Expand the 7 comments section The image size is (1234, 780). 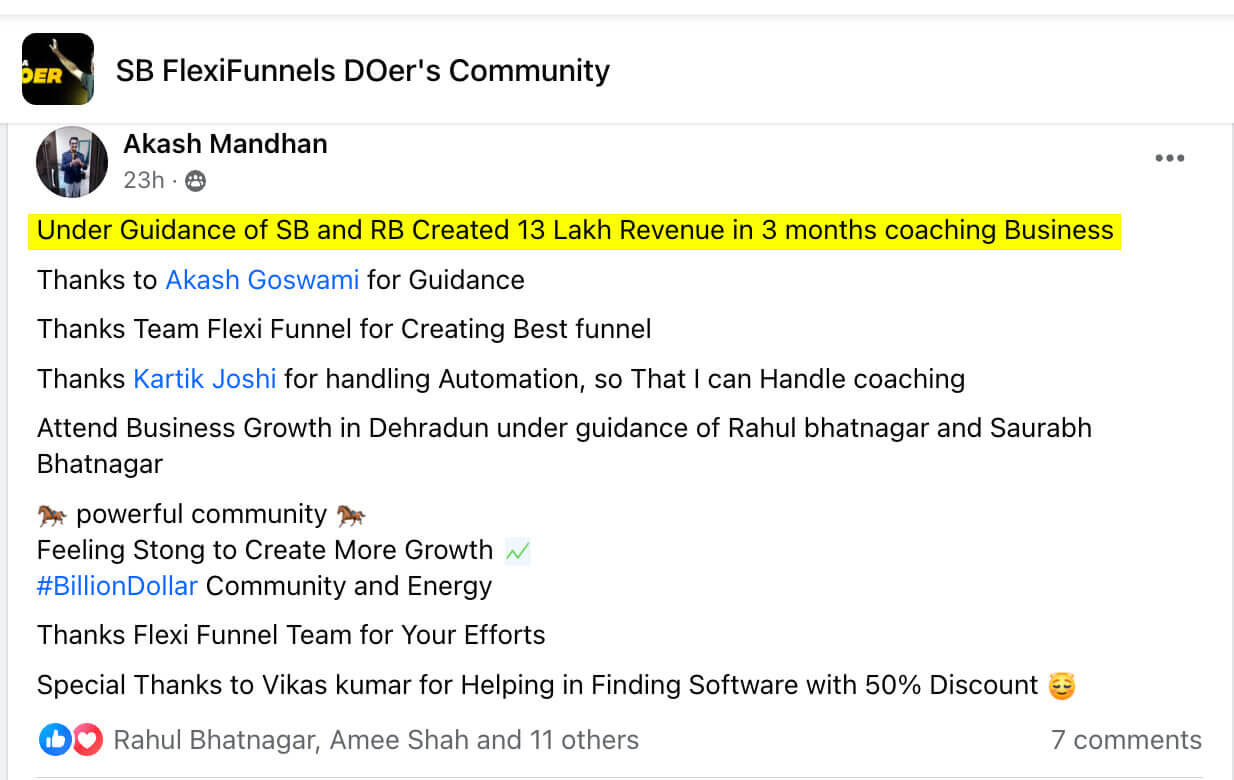coord(1126,740)
